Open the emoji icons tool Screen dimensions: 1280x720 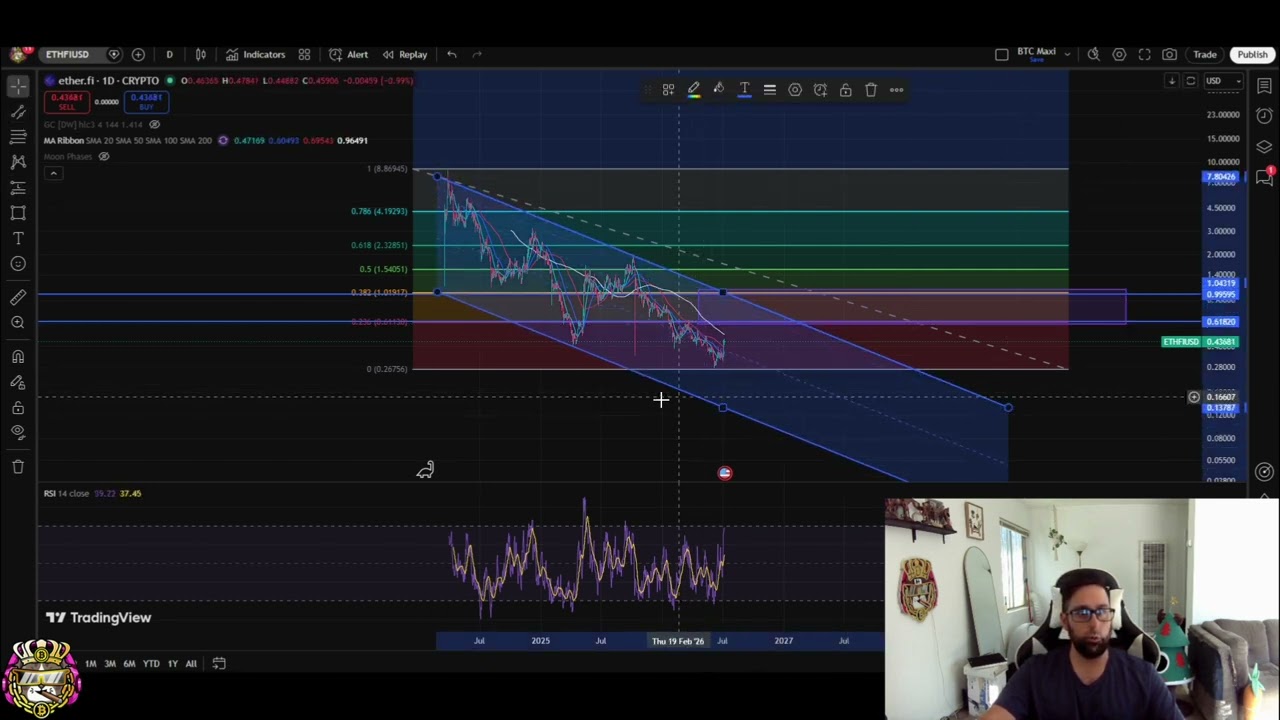pyautogui.click(x=18, y=264)
